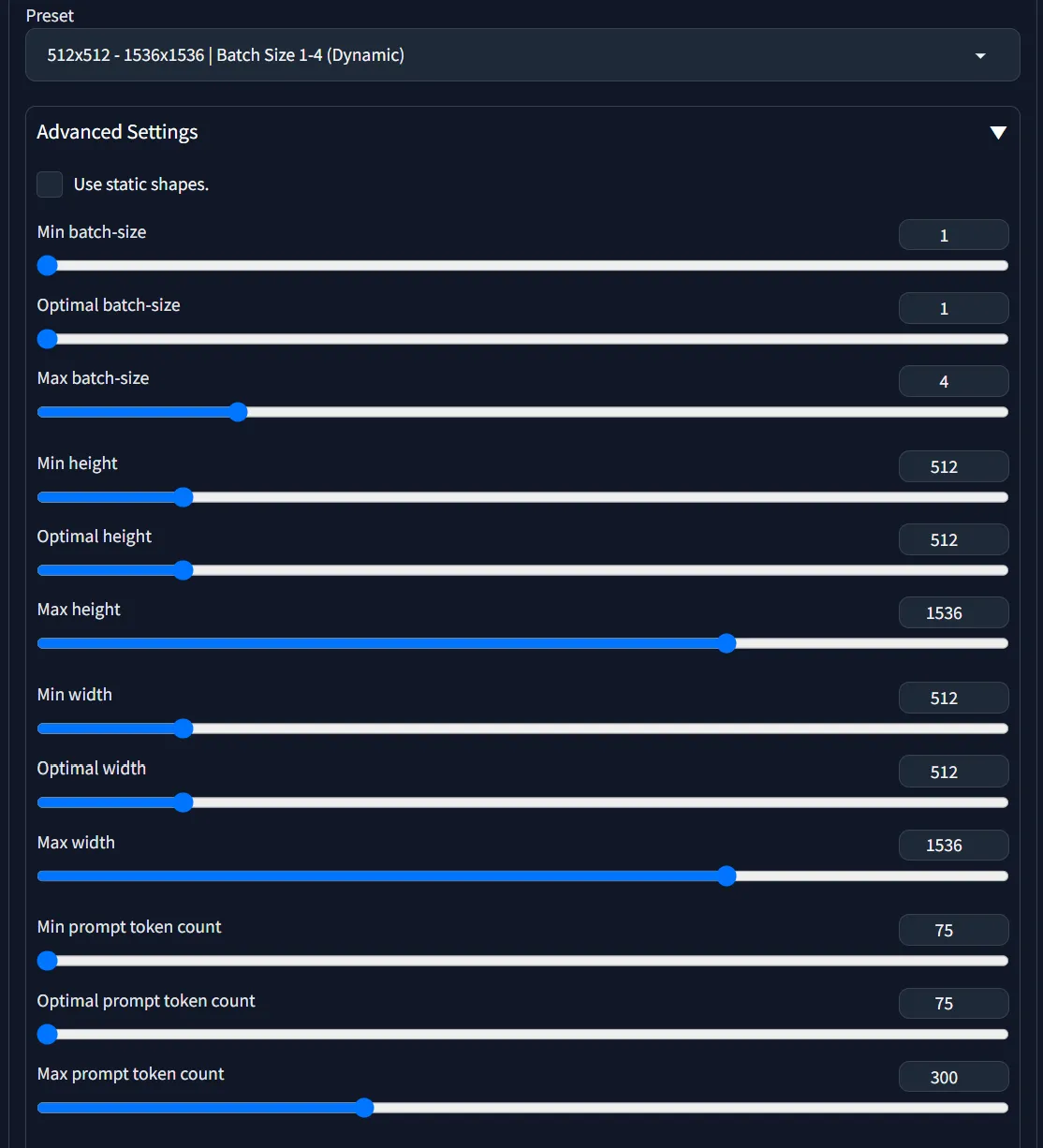Screen dimensions: 1043x1148
Task: Select the Max prompt token count field showing 300
Action: [x=953, y=1077]
